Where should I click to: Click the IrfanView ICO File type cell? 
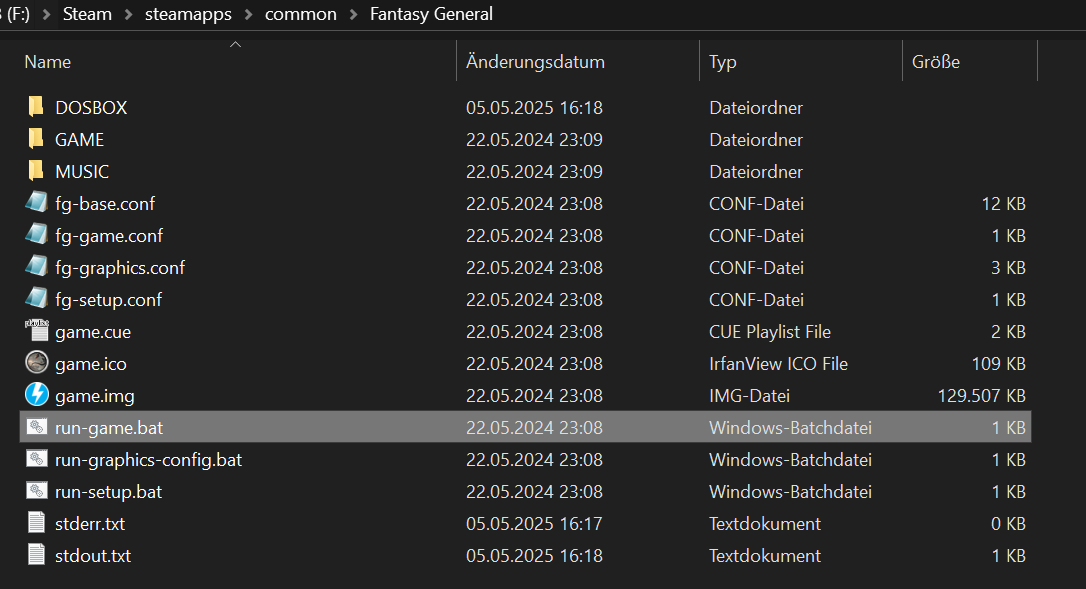(x=778, y=363)
